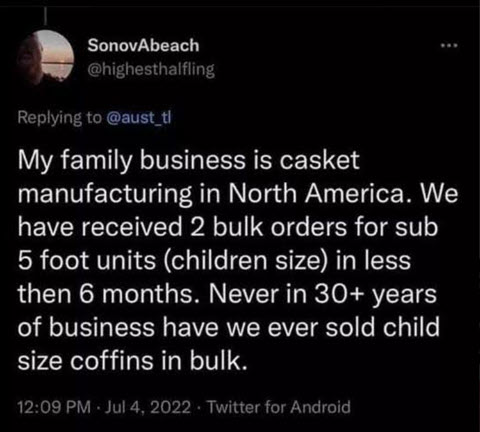Click the Jul 4, 2022 date
480x432 pixels.
pyautogui.click(x=148, y=407)
